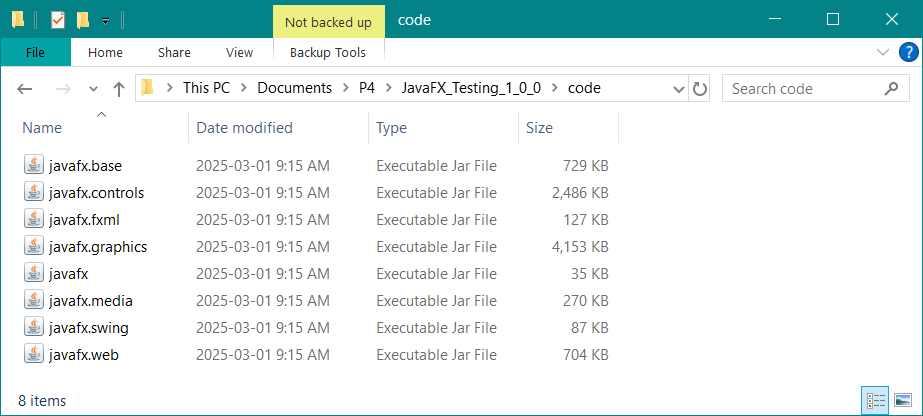923x416 pixels.
Task: Click the New folder quick access icon
Action: pyautogui.click(x=83, y=21)
